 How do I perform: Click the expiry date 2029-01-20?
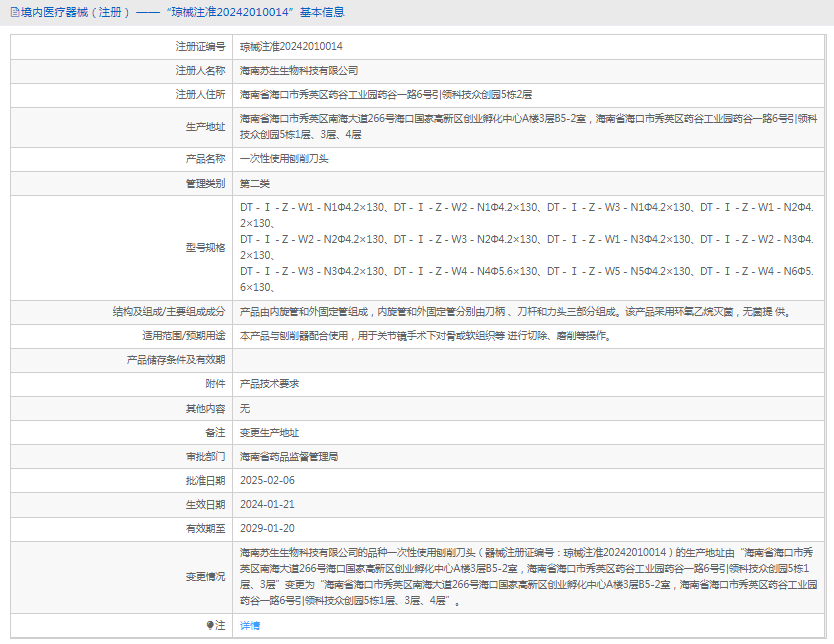[267, 528]
